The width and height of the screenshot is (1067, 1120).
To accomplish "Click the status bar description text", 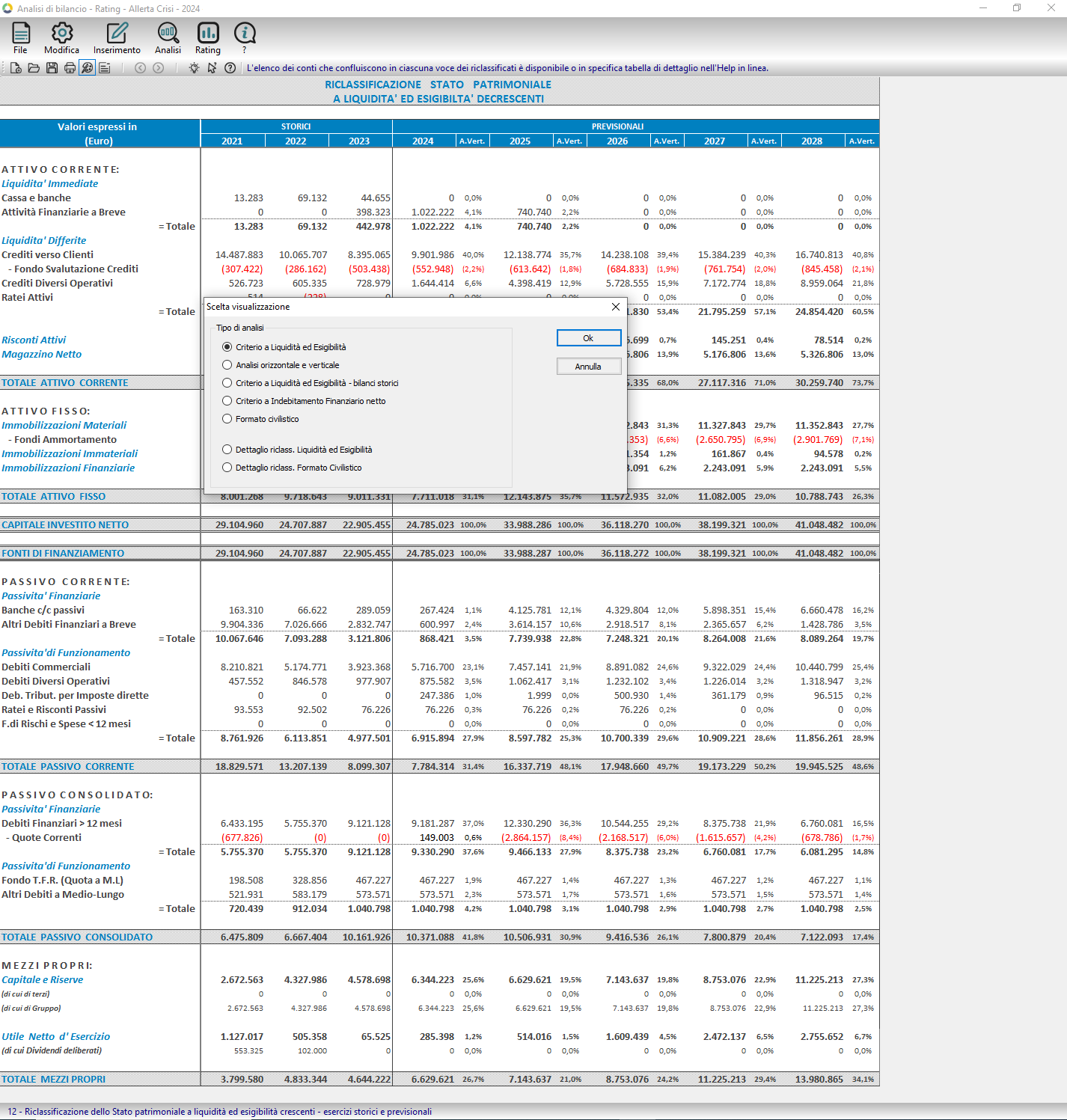I will coord(220,1112).
